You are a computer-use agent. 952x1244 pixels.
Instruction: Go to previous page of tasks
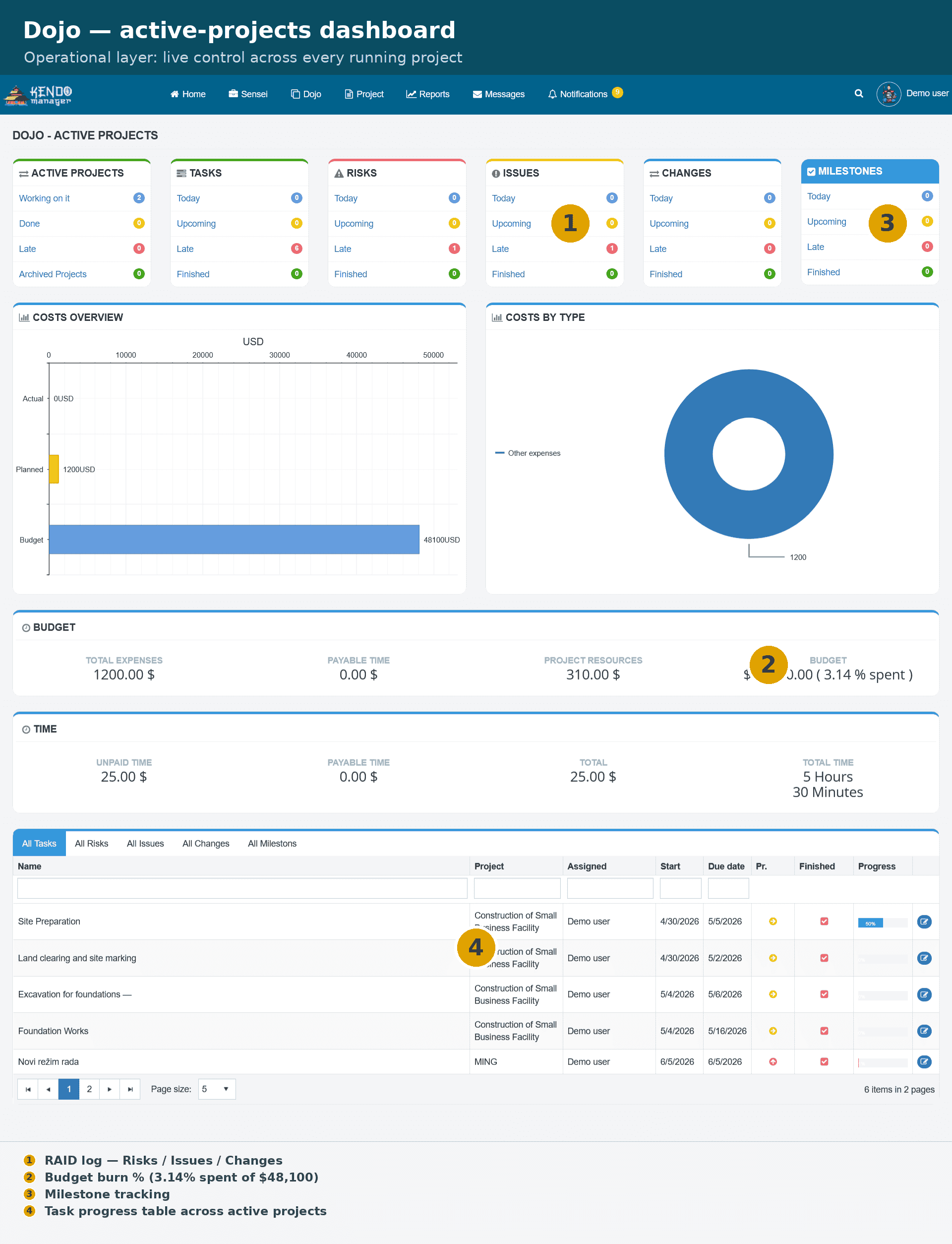(x=48, y=1089)
